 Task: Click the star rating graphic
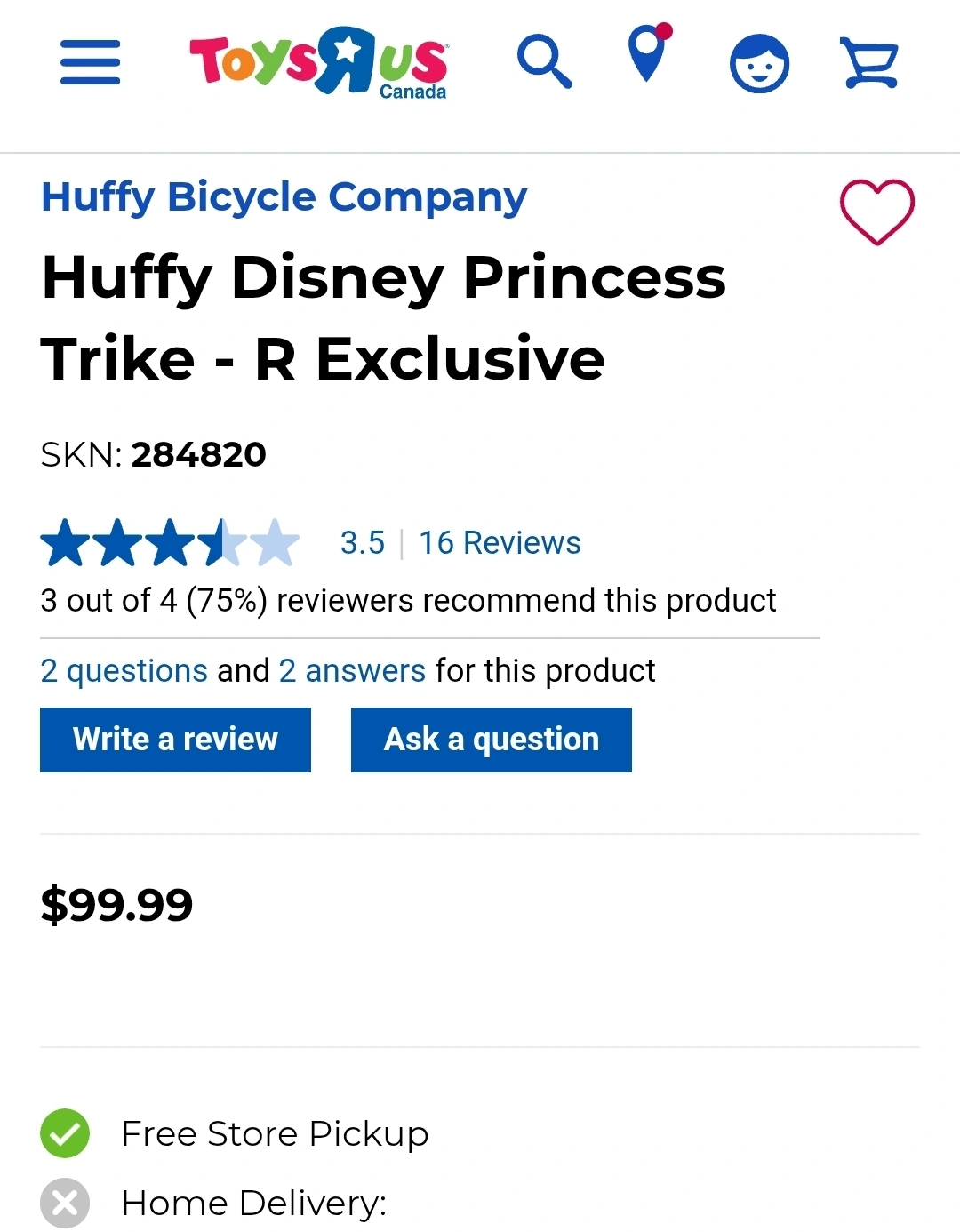tap(170, 542)
